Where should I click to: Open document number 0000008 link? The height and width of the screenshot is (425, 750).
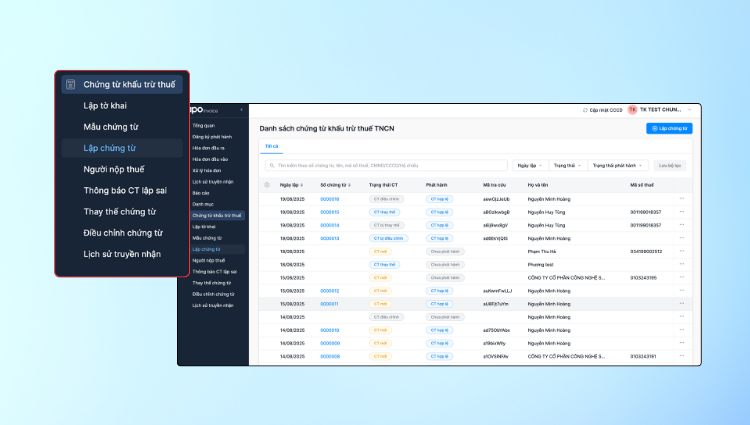[x=330, y=356]
